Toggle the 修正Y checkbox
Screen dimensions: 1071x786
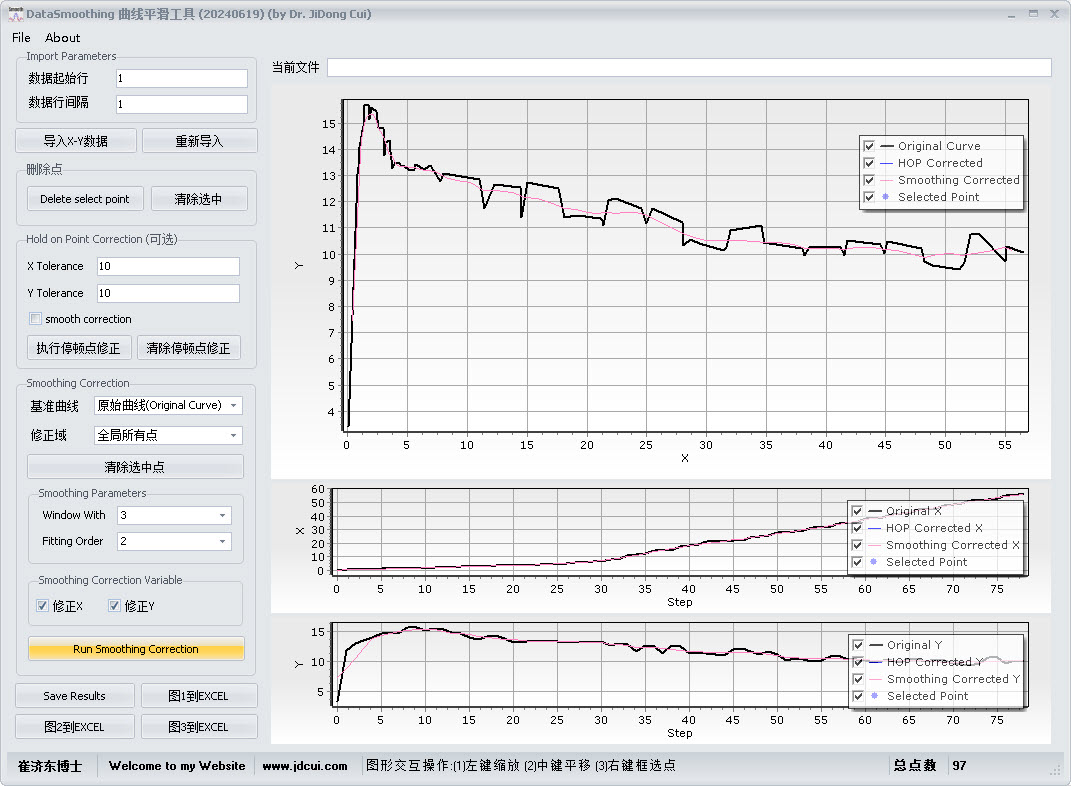[x=114, y=606]
